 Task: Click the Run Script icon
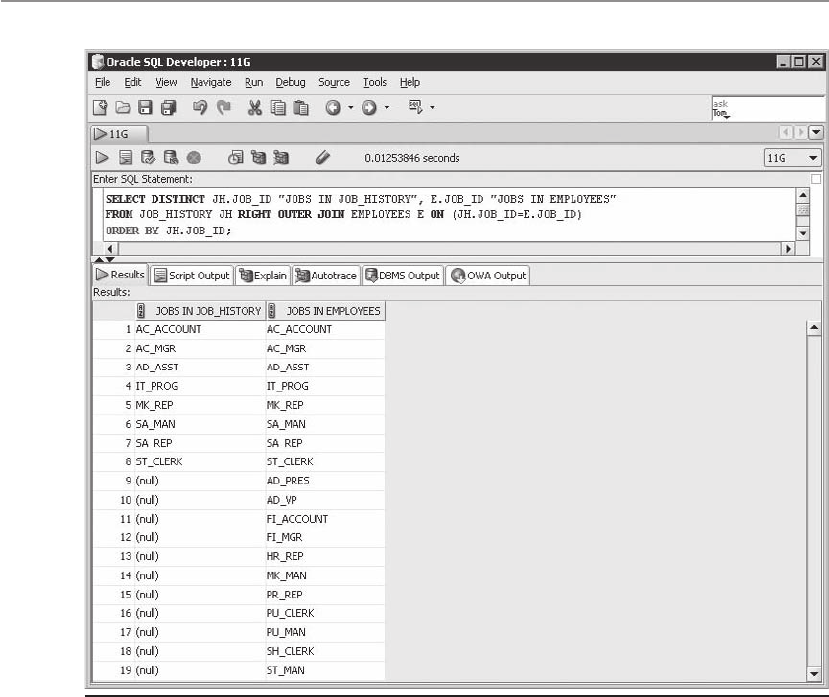pyautogui.click(x=126, y=158)
